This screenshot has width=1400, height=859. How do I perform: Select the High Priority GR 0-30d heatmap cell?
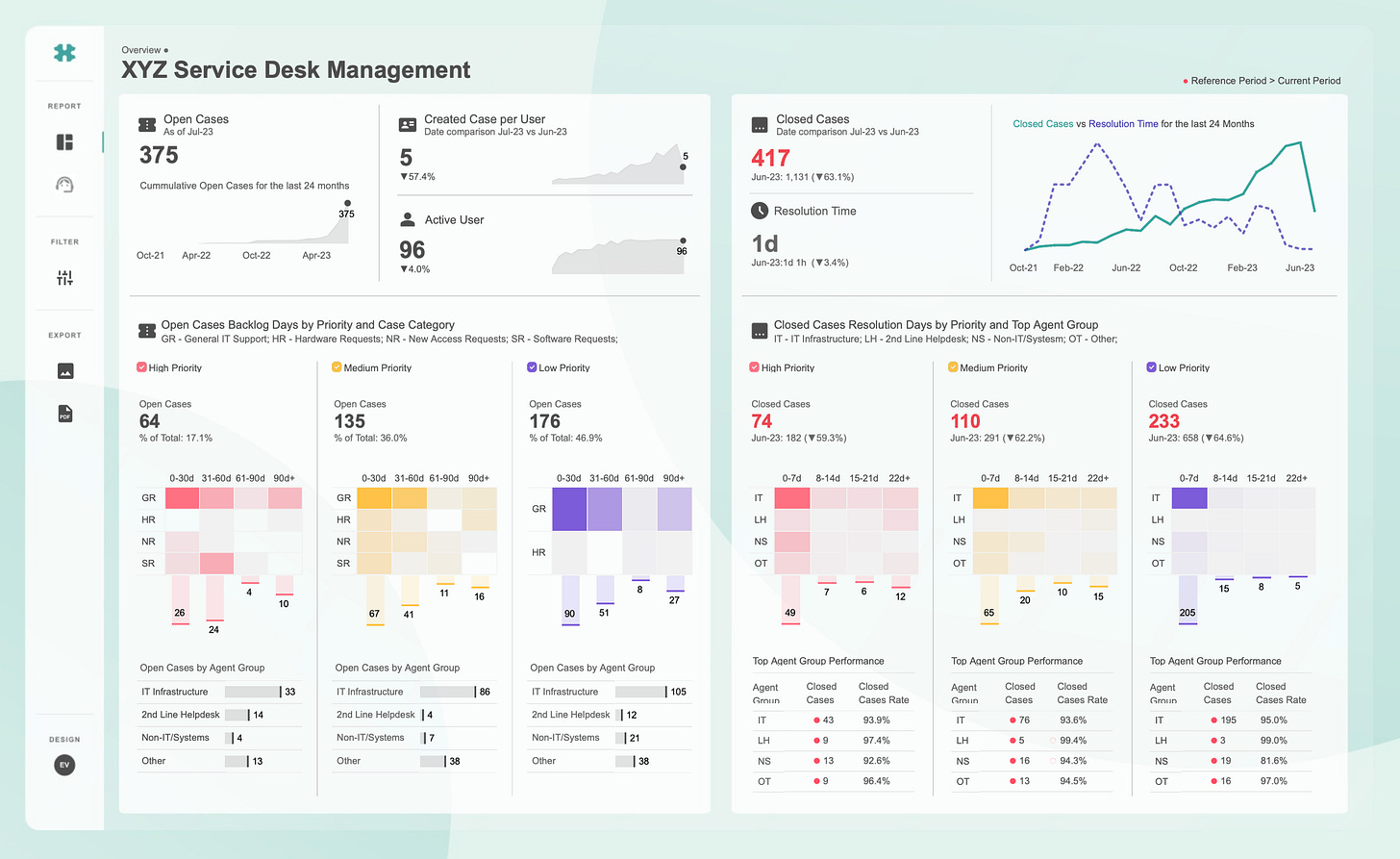182,498
